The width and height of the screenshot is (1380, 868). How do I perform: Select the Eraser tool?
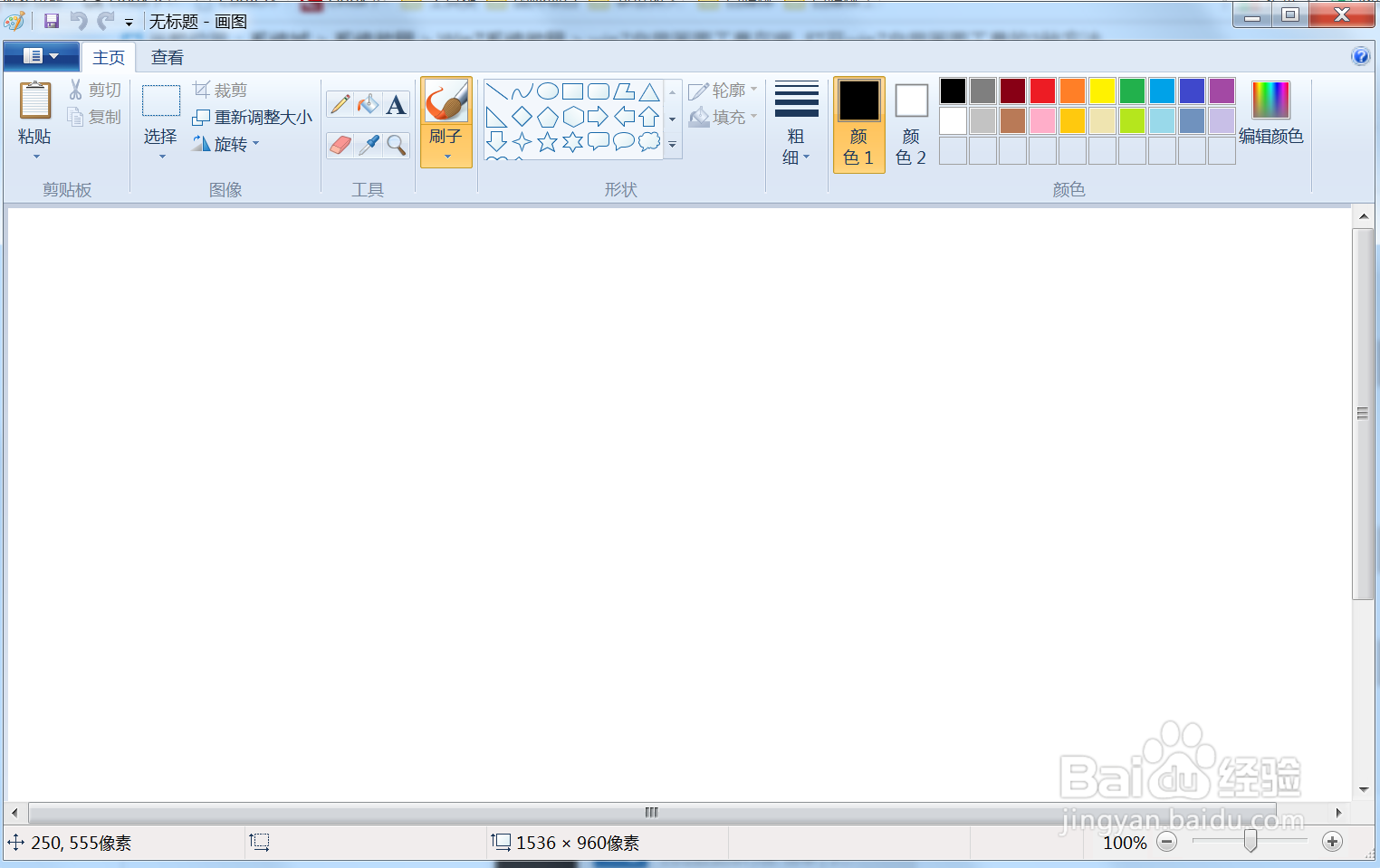339,145
